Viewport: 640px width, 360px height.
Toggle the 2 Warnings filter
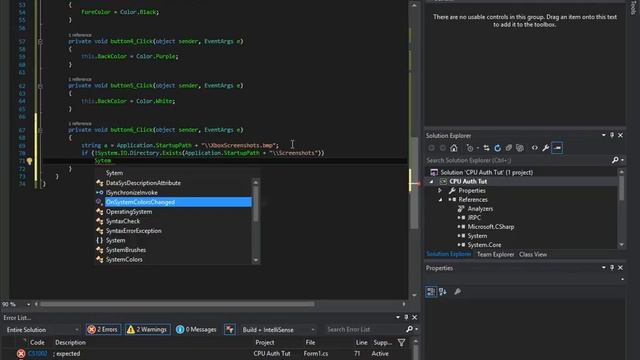tap(147, 329)
